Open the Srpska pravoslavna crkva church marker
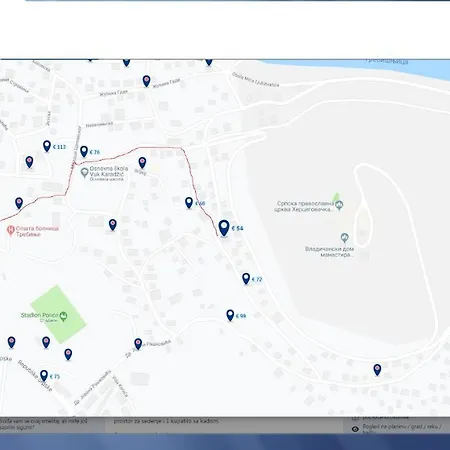The width and height of the screenshot is (450, 450). [339, 205]
